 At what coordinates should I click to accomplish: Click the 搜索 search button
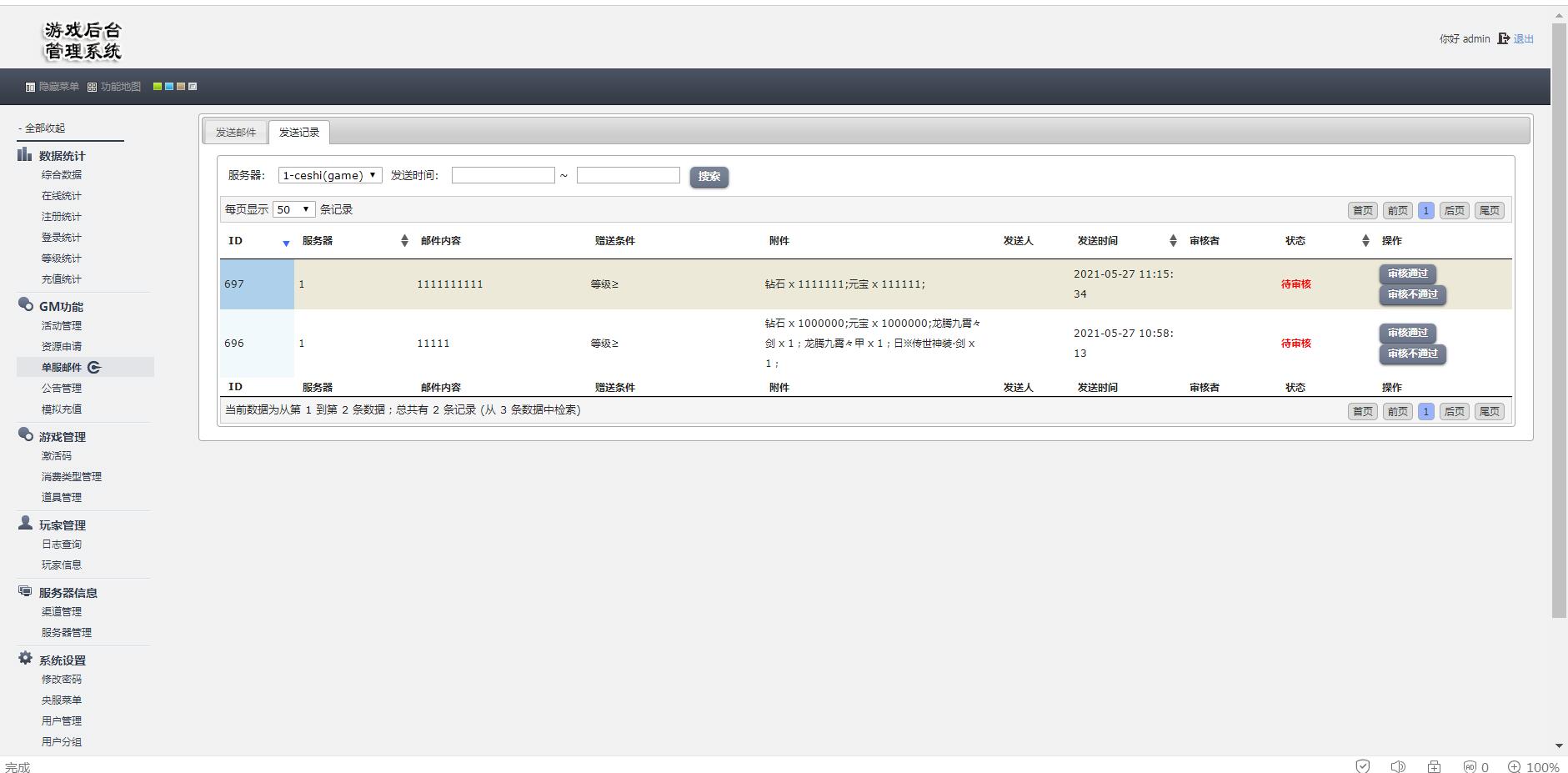coord(709,177)
